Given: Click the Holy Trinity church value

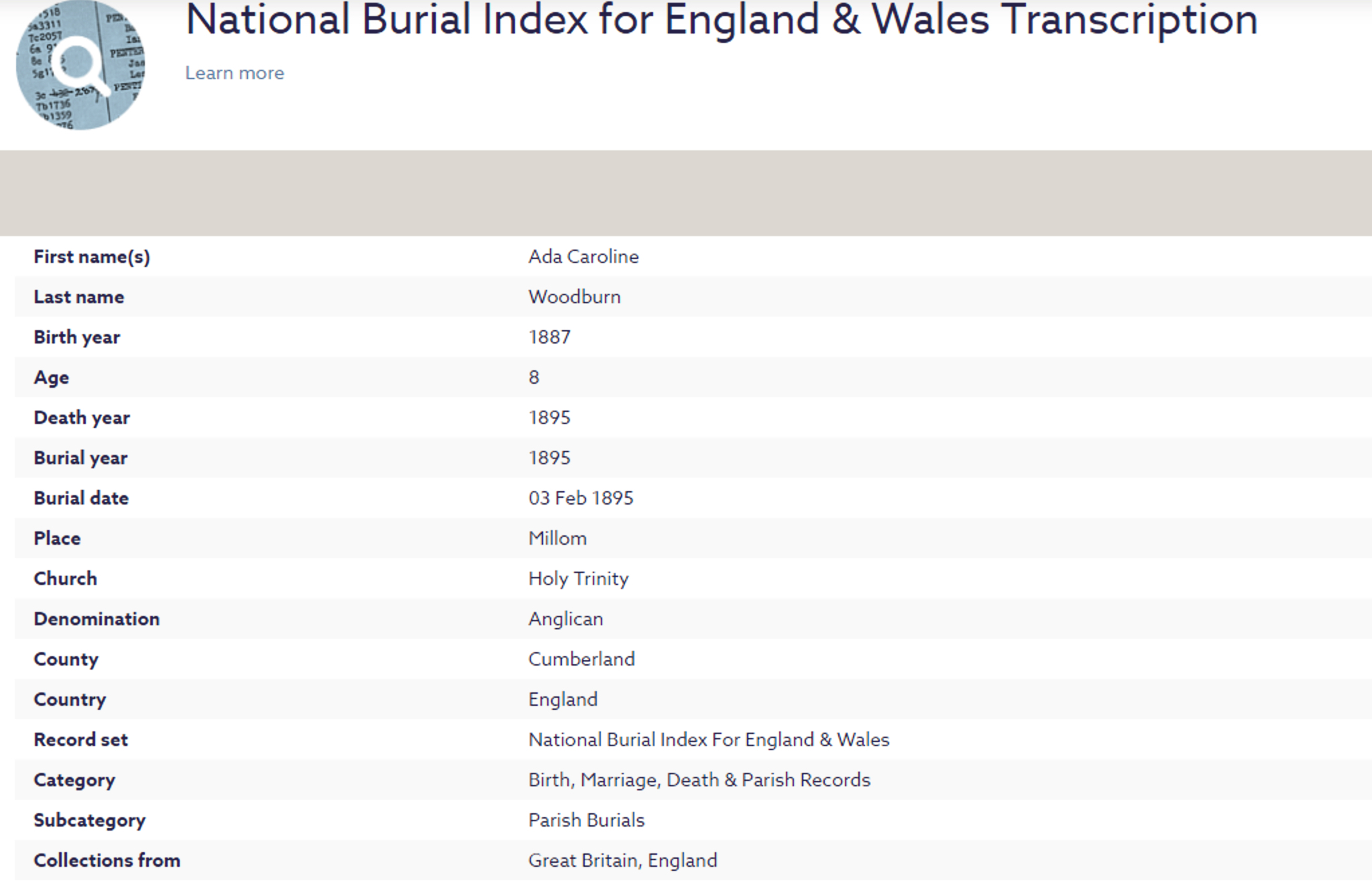Looking at the screenshot, I should pyautogui.click(x=579, y=579).
